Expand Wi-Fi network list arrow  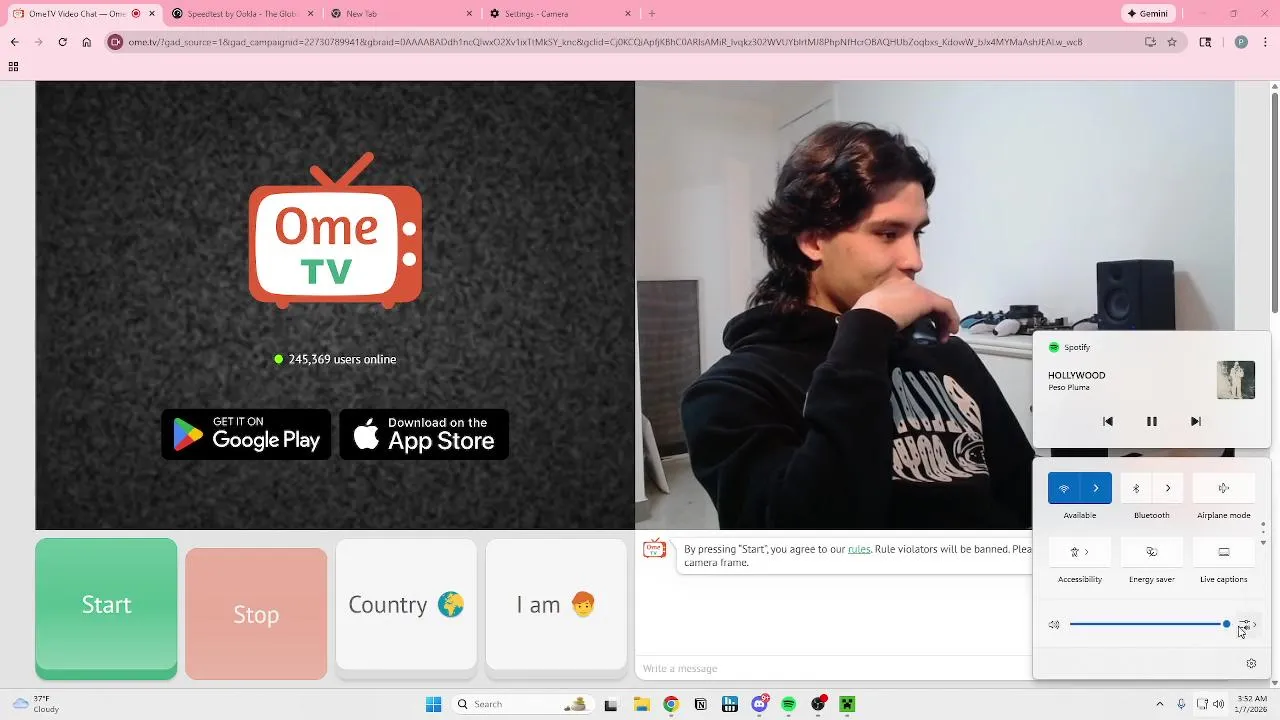click(x=1096, y=488)
